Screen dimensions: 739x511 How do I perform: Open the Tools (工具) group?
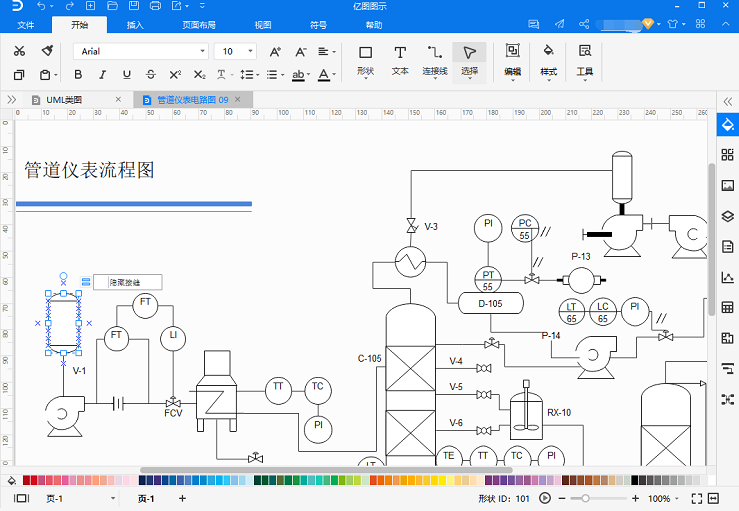(x=585, y=62)
